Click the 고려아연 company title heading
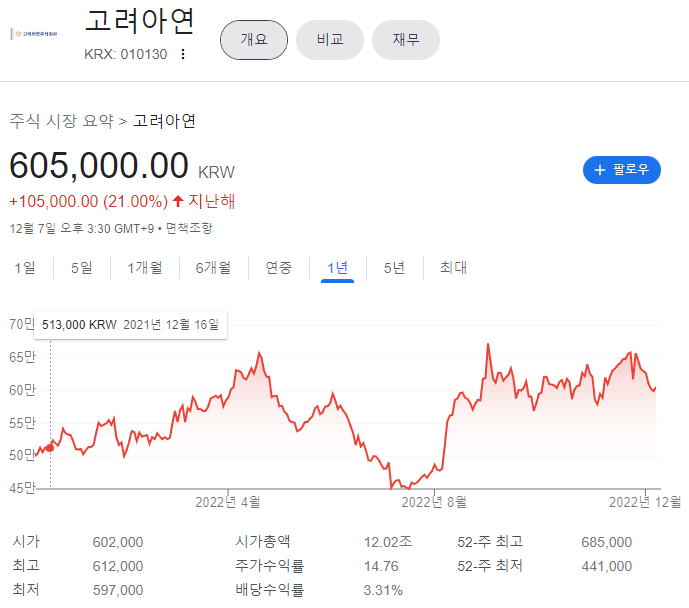This screenshot has width=689, height=608. coord(140,21)
